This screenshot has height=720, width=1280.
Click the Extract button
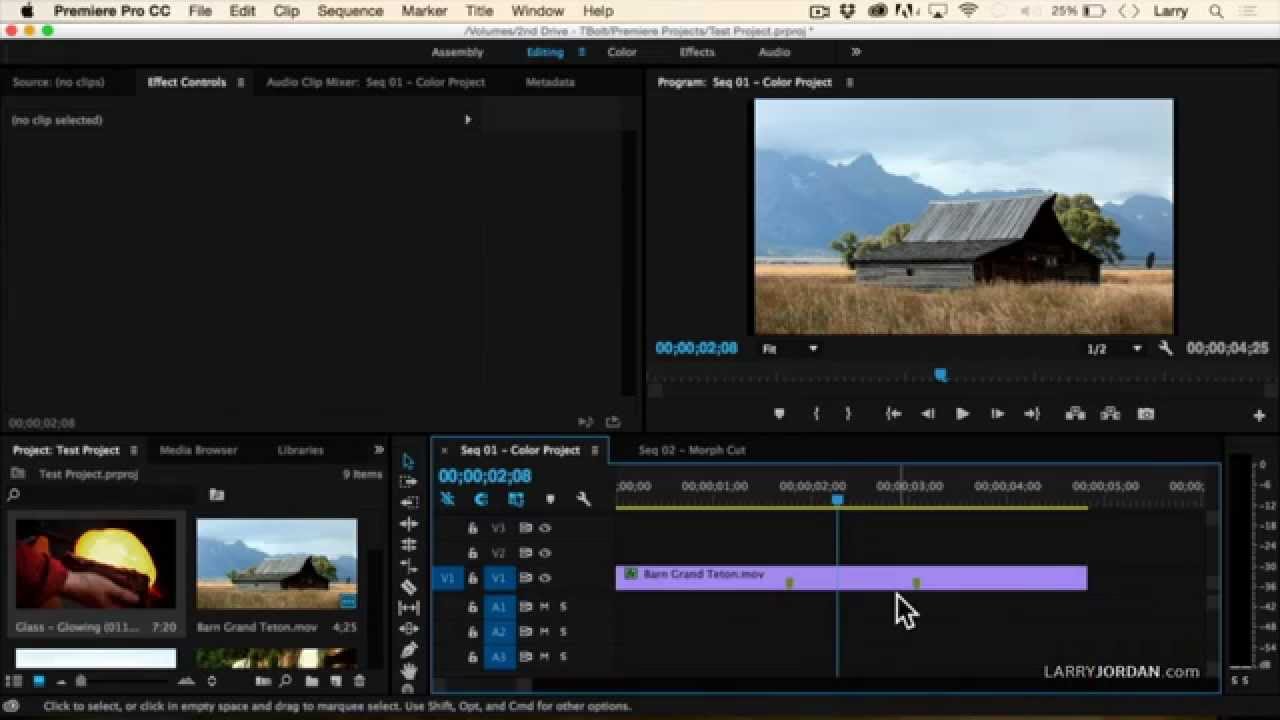[1109, 414]
